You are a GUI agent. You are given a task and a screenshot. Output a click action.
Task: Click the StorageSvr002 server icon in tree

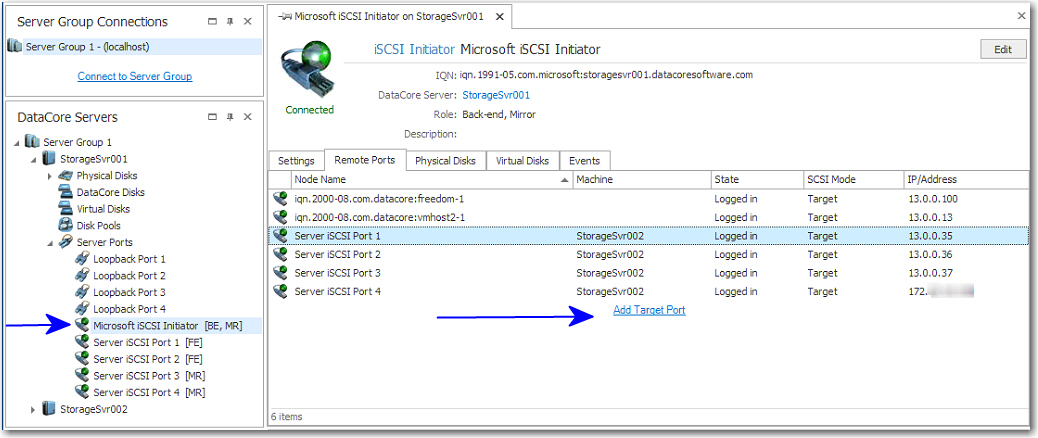click(49, 409)
